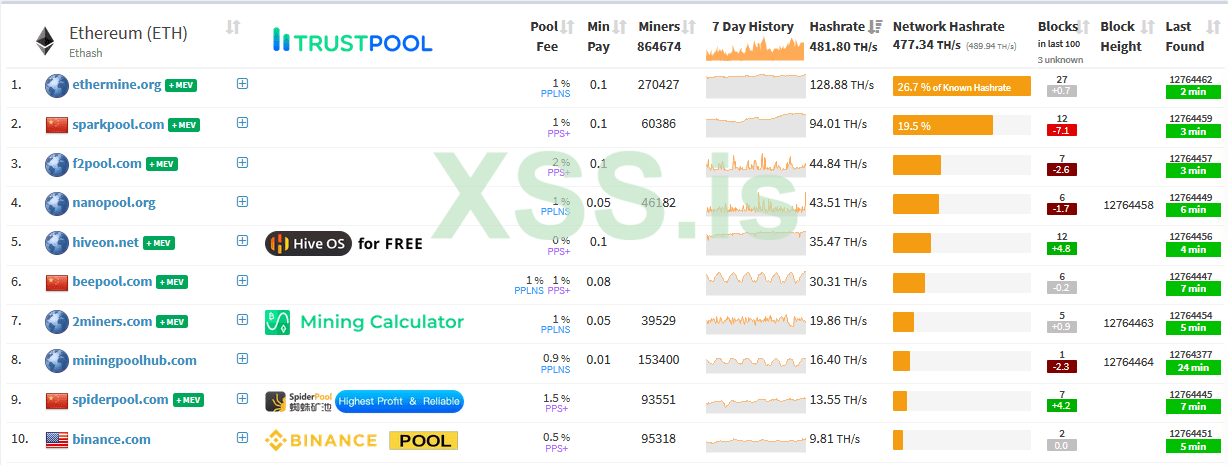Sort the table by Min Pay
Viewport: 1228px width, 465px height.
tap(619, 27)
